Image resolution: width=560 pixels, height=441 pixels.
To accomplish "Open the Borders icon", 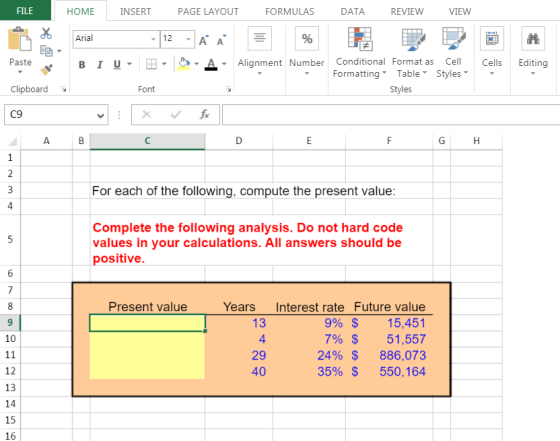I will coord(151,64).
